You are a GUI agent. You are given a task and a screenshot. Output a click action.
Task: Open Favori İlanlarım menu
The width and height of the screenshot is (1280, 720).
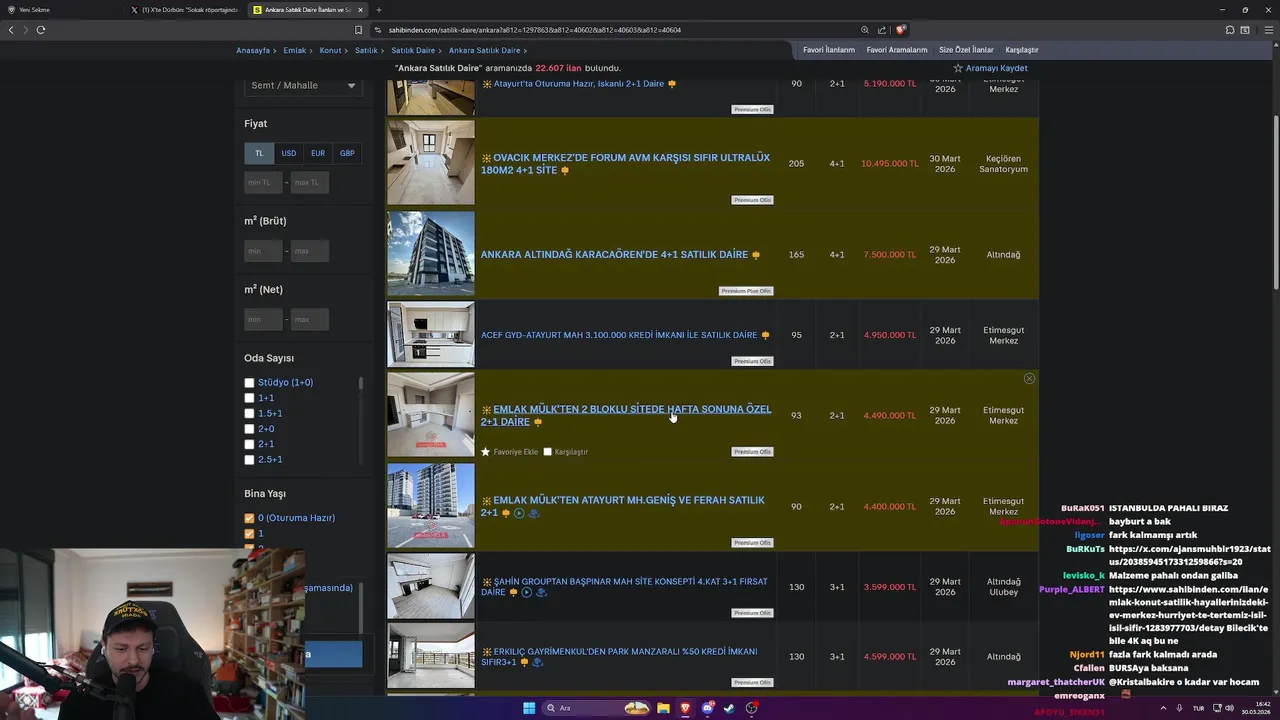tap(829, 50)
